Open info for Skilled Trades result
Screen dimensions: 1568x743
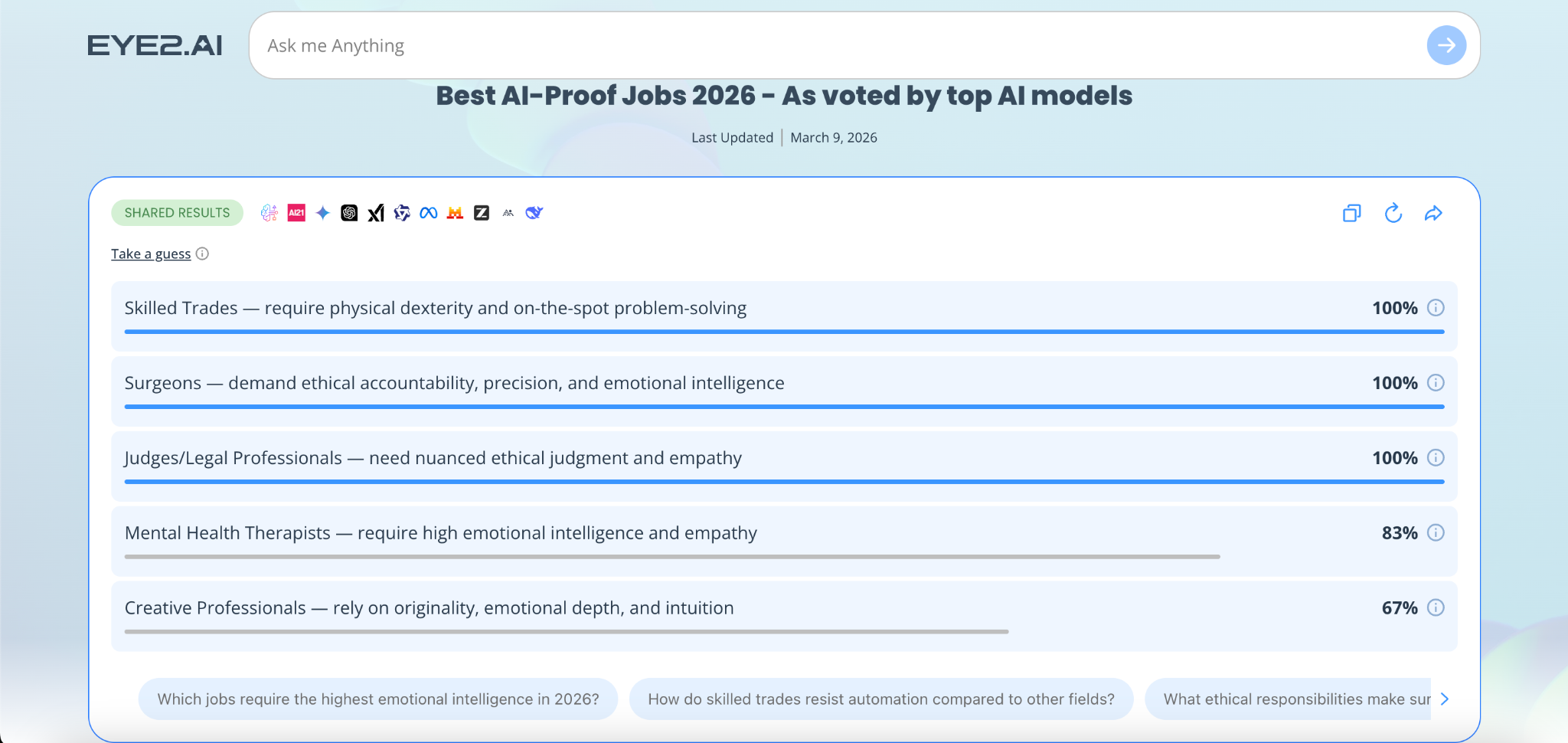pyautogui.click(x=1436, y=308)
